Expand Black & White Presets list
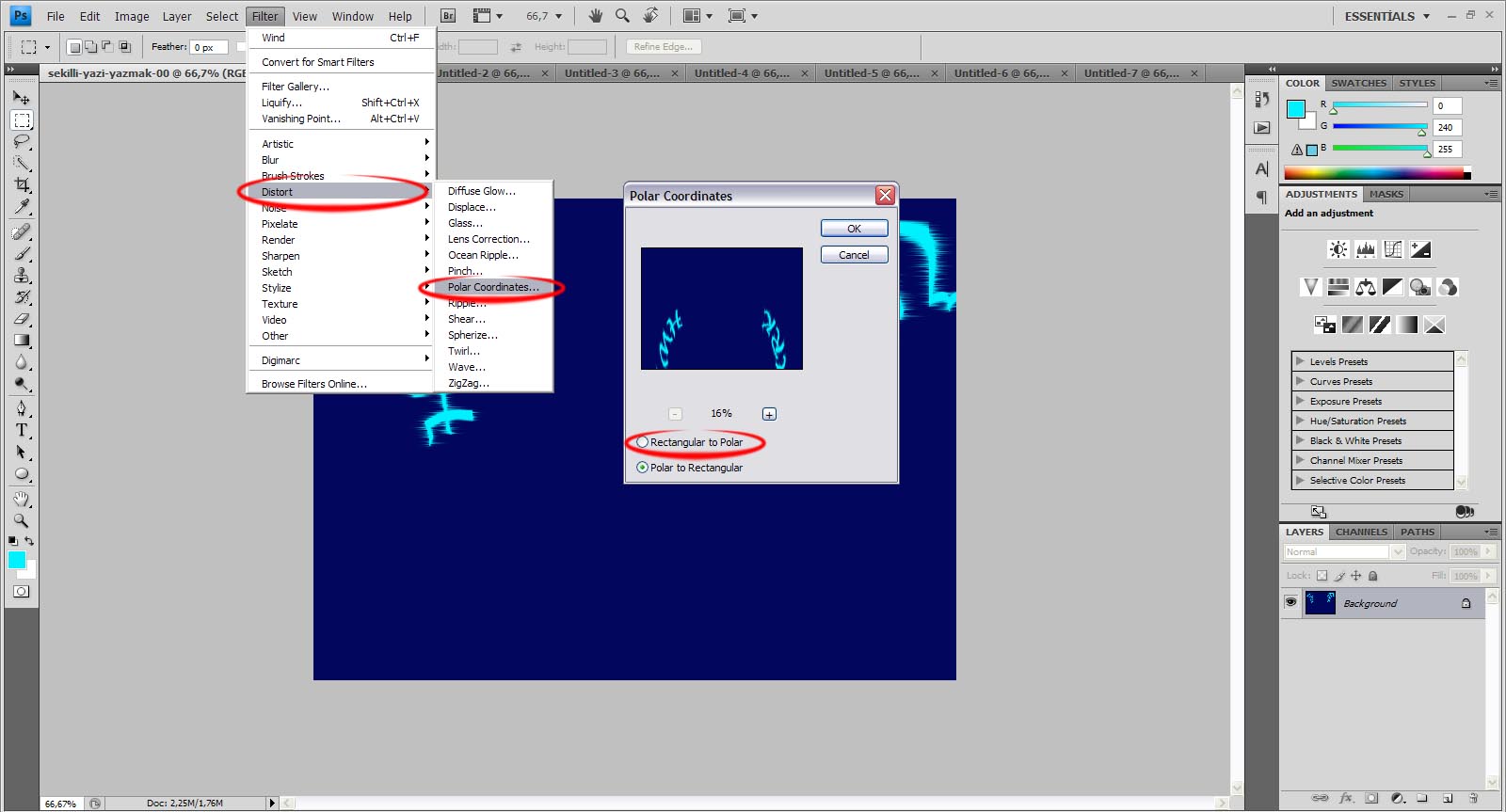This screenshot has height=812, width=1506. pyautogui.click(x=1300, y=440)
